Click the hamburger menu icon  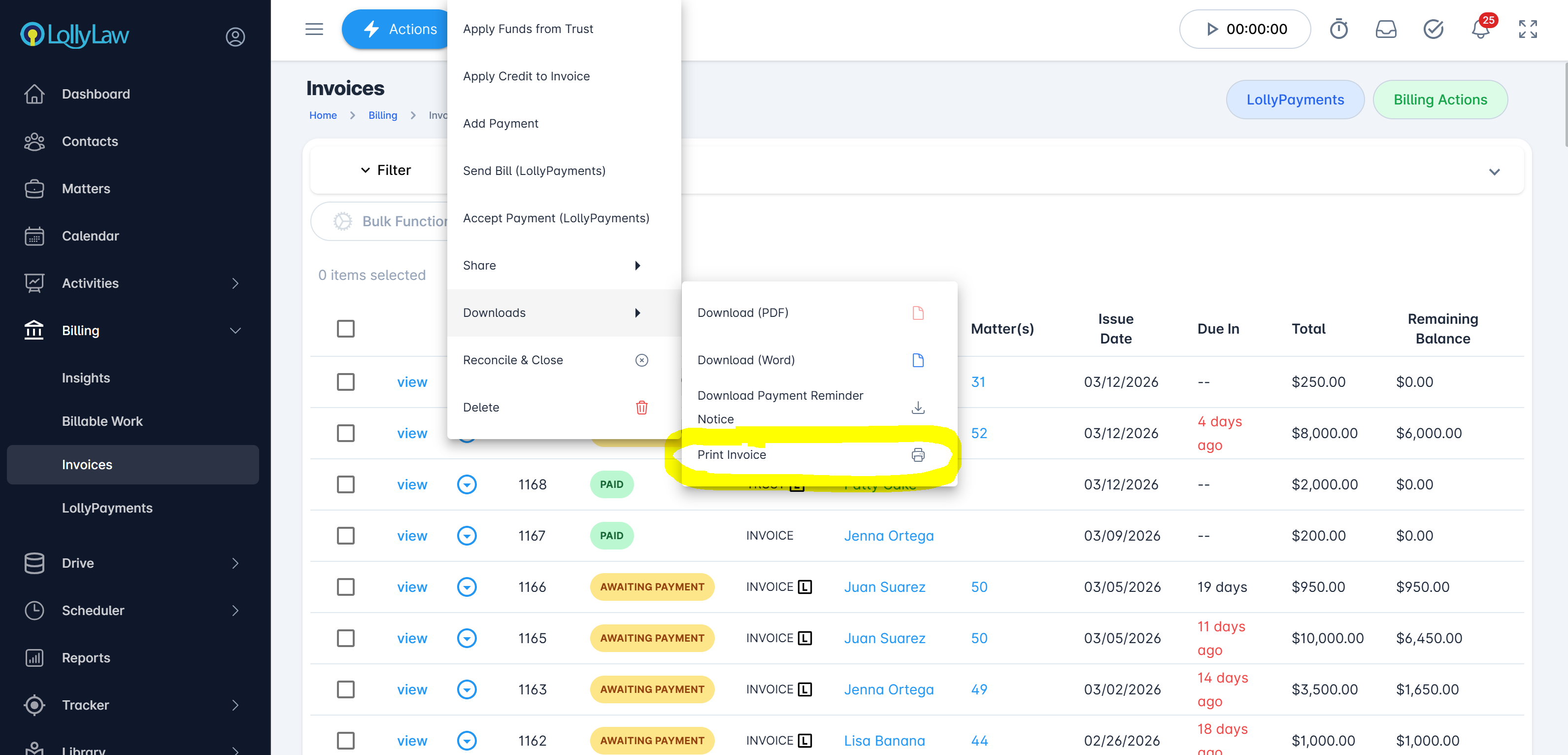(314, 29)
